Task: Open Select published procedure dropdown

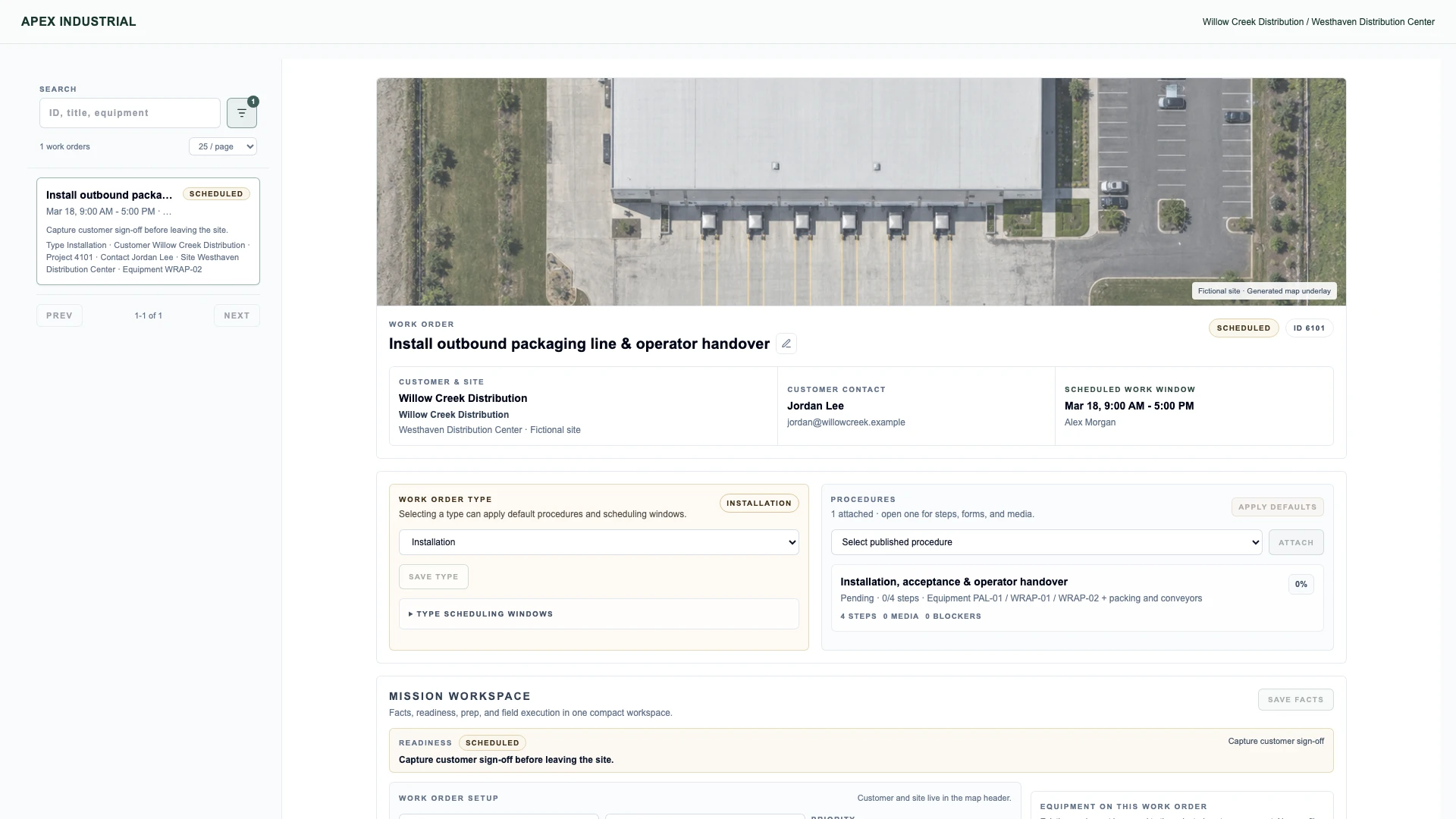Action: [x=1046, y=542]
